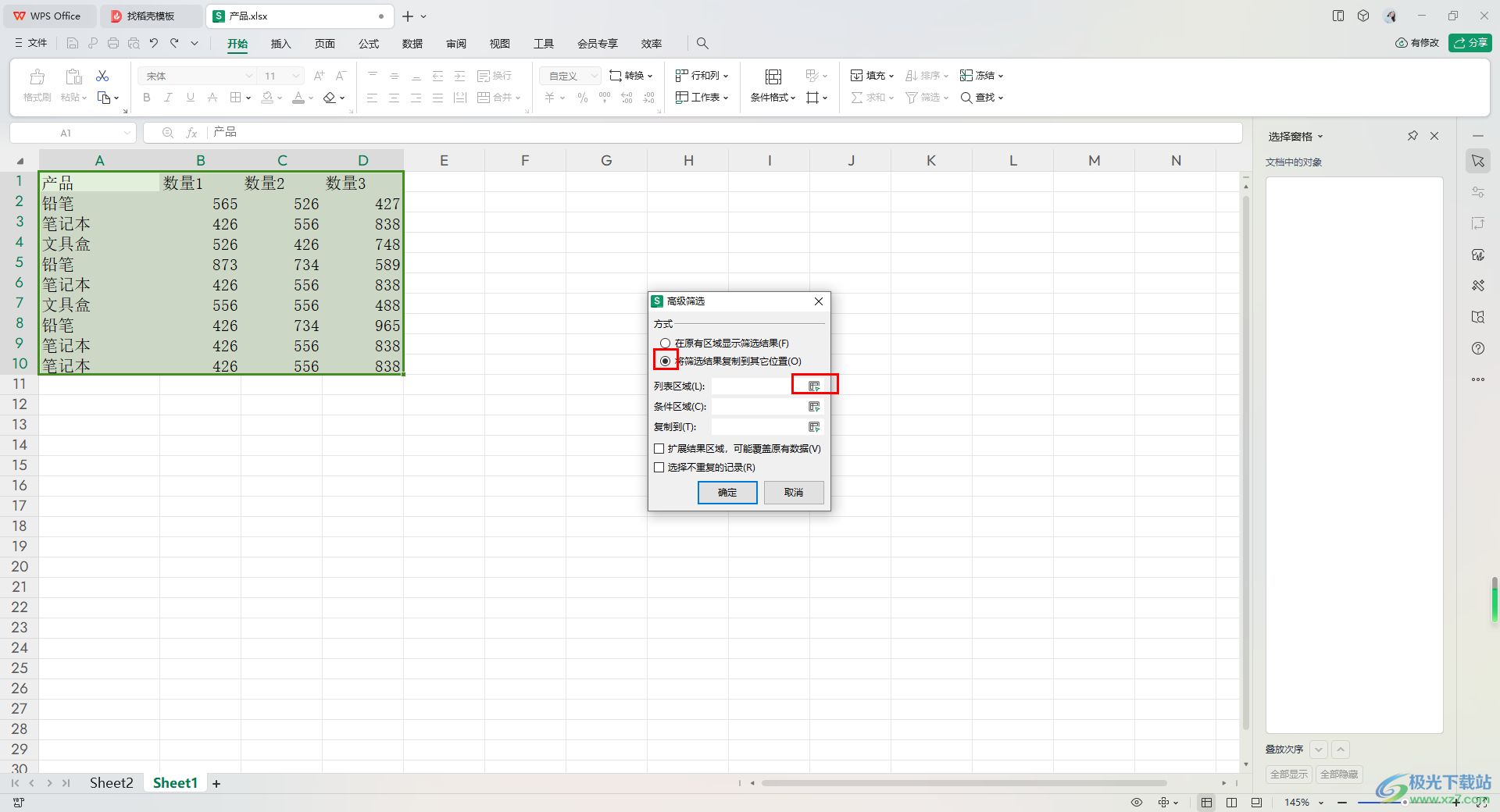This screenshot has width=1500, height=812.
Task: Click the horizontal scrollbar
Action: tap(964, 783)
